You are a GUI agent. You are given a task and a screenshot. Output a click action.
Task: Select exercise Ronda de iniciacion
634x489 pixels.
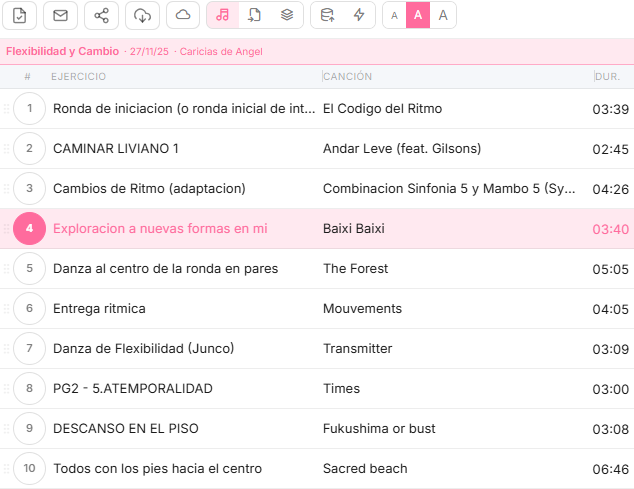(x=184, y=109)
